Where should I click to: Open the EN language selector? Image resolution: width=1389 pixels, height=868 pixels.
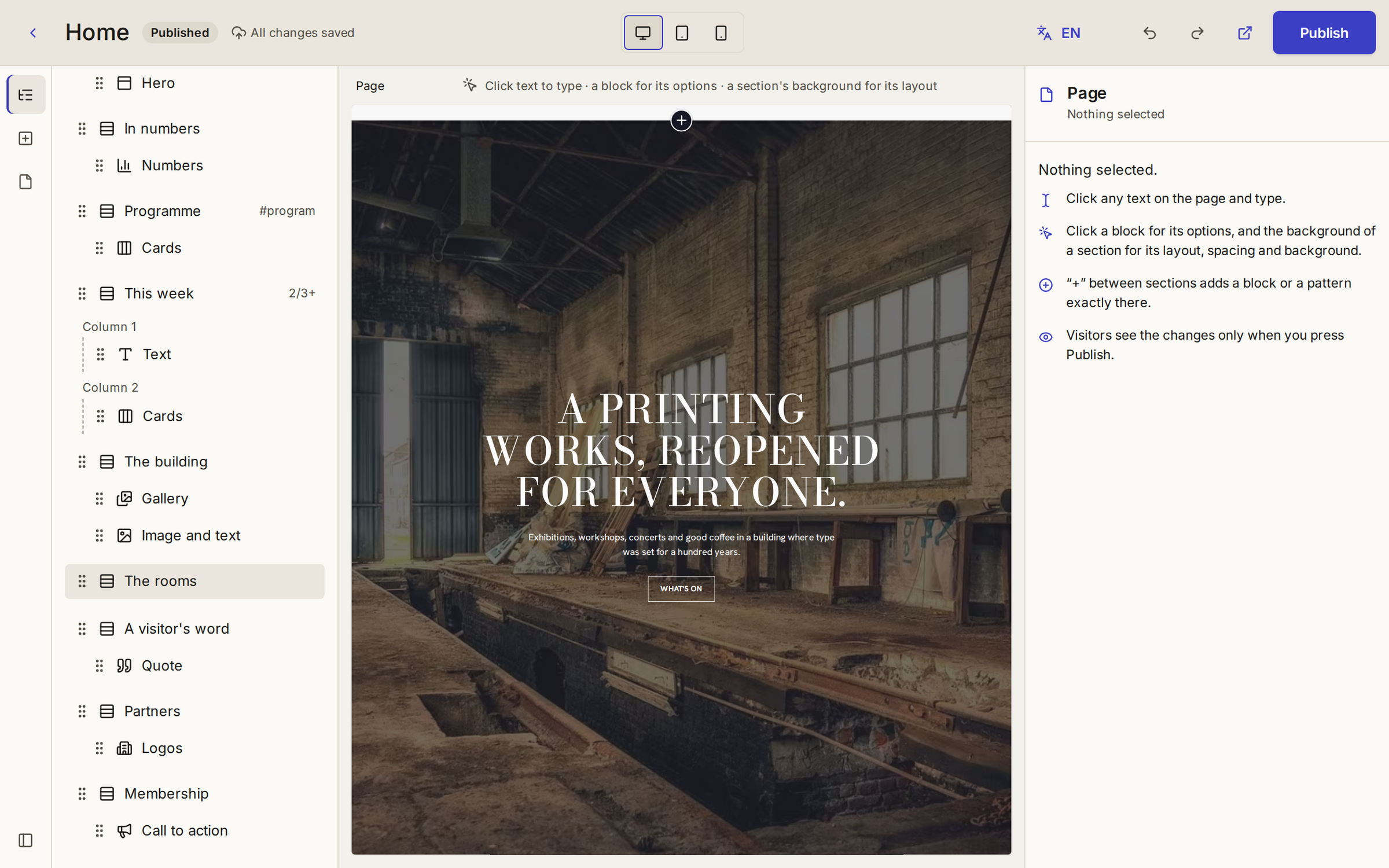pyautogui.click(x=1059, y=33)
